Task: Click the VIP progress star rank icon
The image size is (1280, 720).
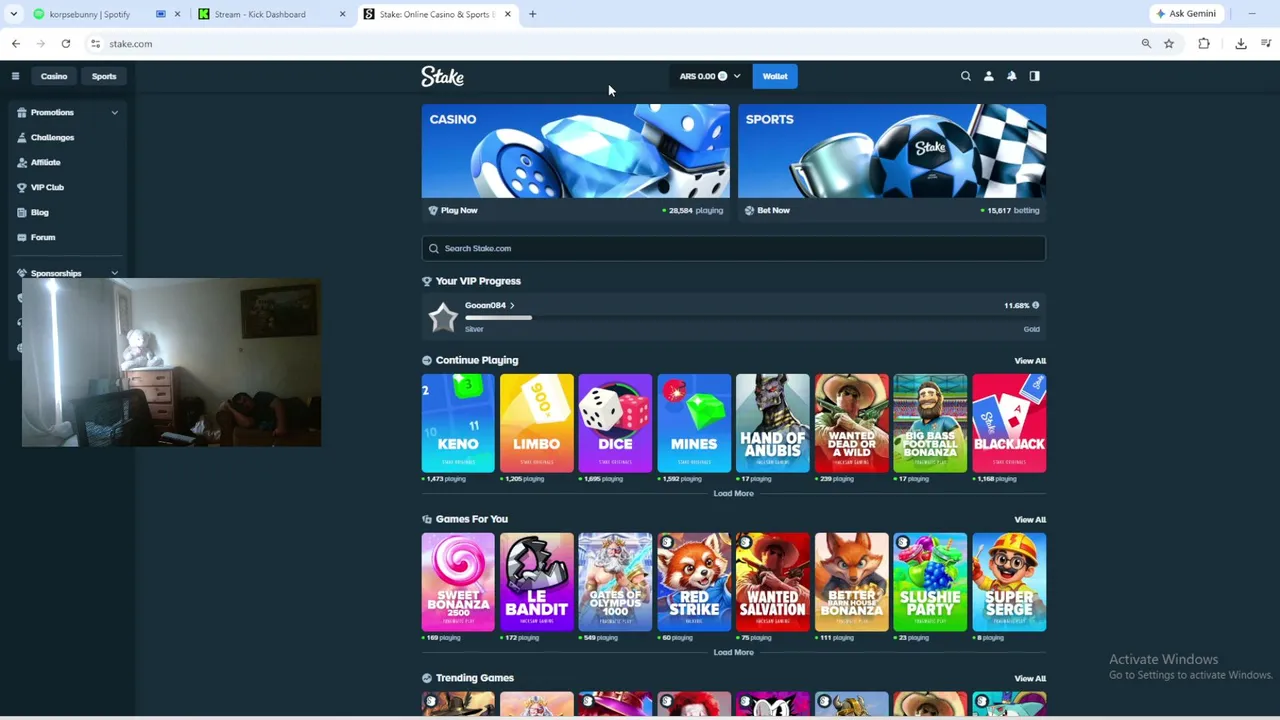Action: click(443, 317)
